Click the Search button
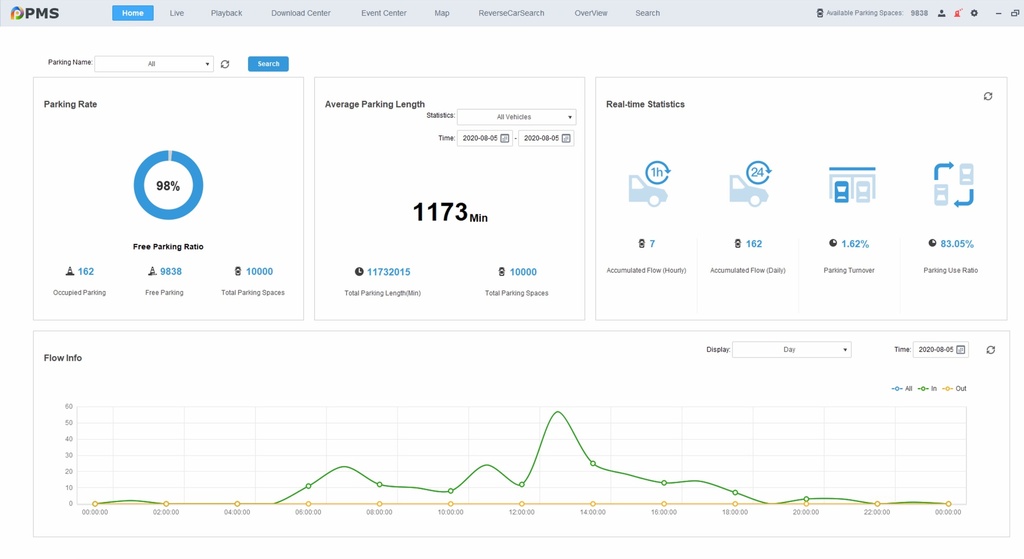Screen dimensions: 1024x559 pos(268,64)
